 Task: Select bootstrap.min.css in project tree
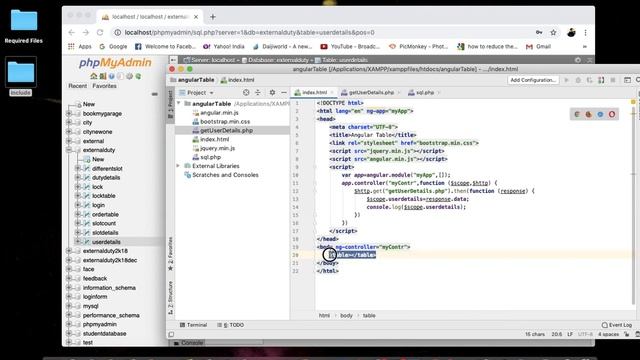pos(225,122)
